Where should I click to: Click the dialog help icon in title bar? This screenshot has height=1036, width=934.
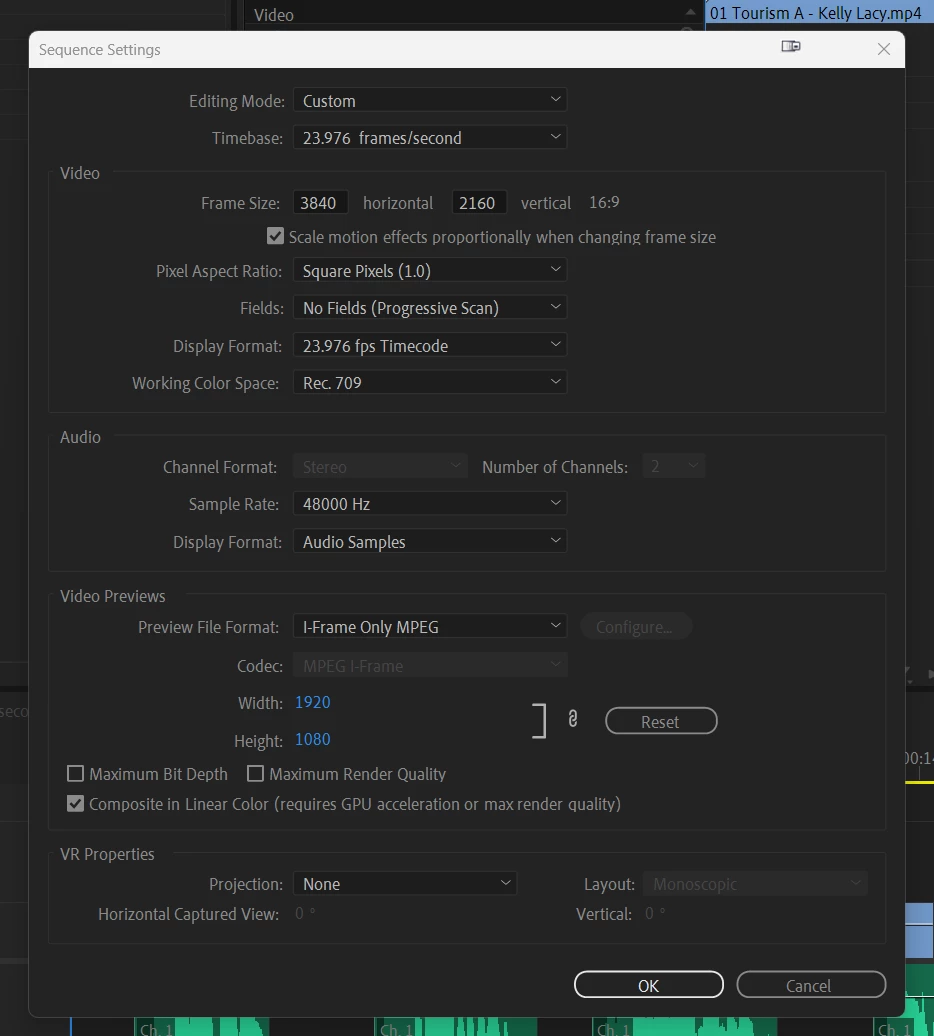tap(791, 46)
